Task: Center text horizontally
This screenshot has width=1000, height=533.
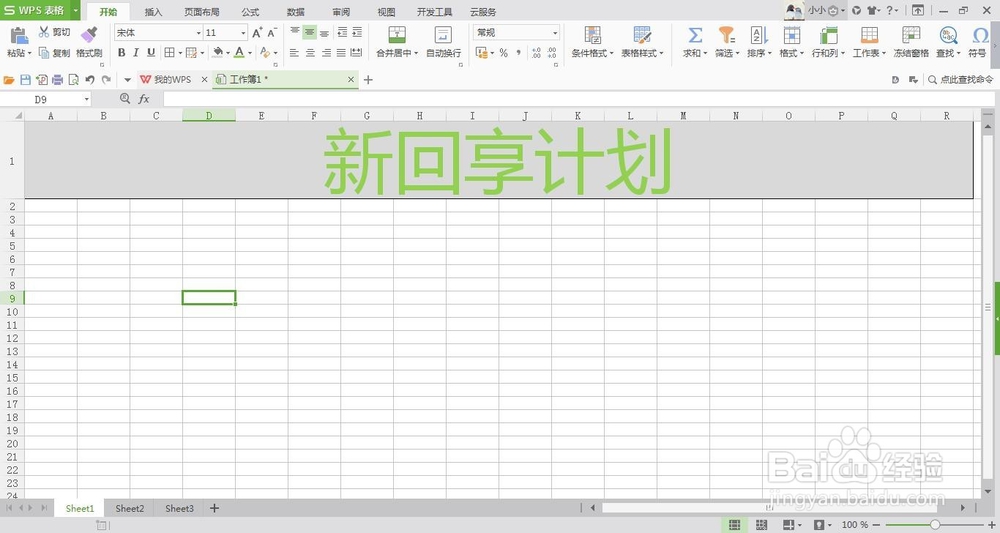Action: [x=310, y=53]
